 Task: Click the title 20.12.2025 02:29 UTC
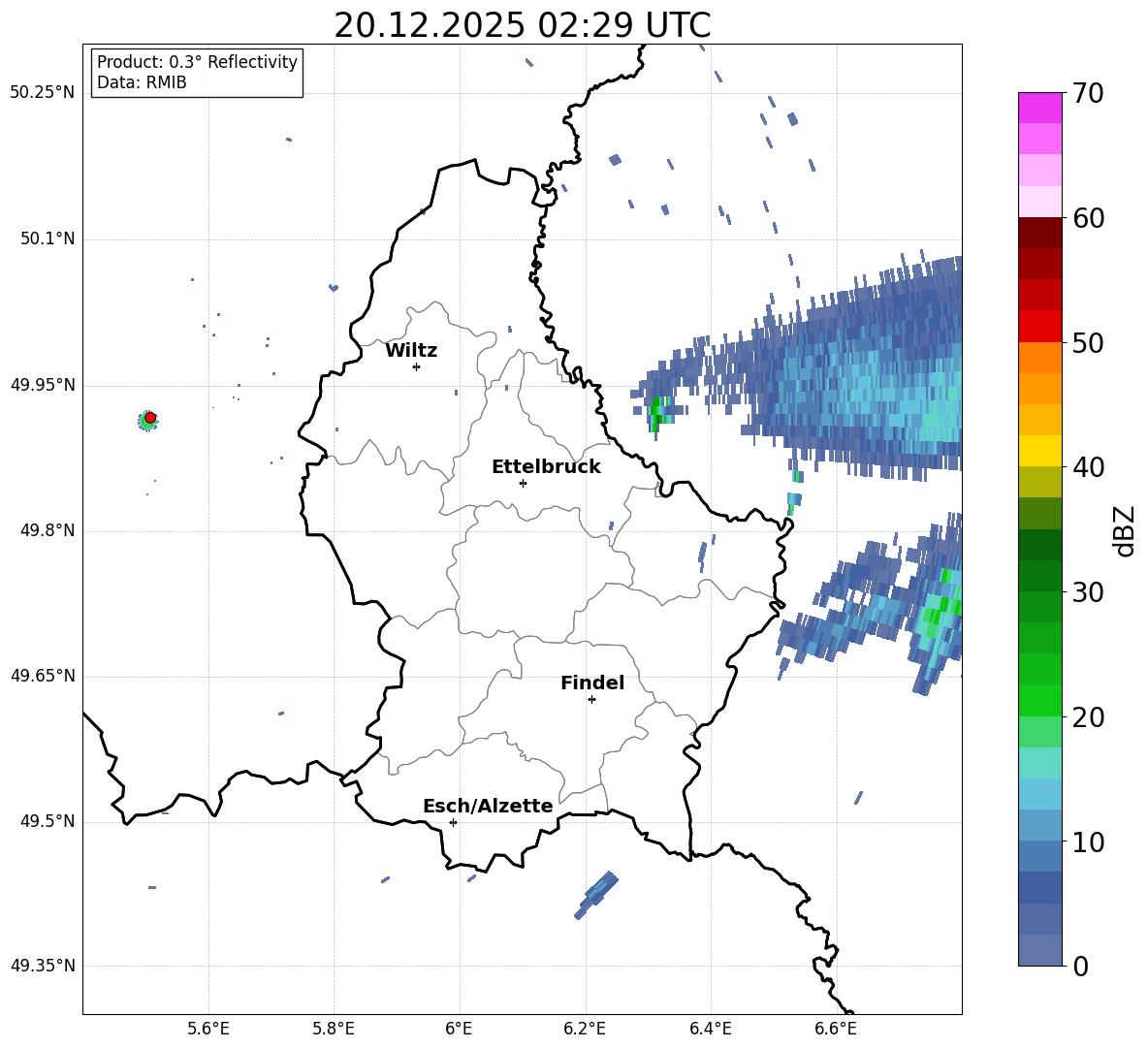[x=522, y=25]
